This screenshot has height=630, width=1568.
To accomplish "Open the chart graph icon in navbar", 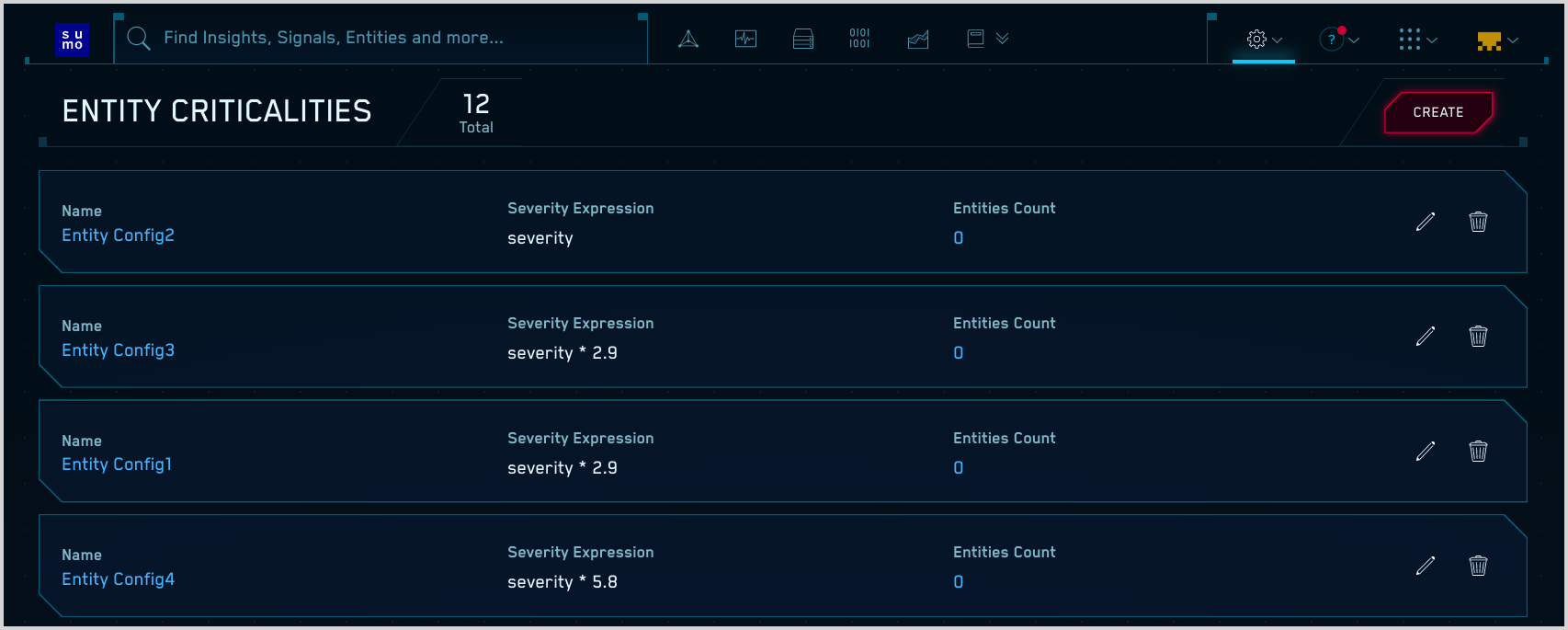I will 917,39.
